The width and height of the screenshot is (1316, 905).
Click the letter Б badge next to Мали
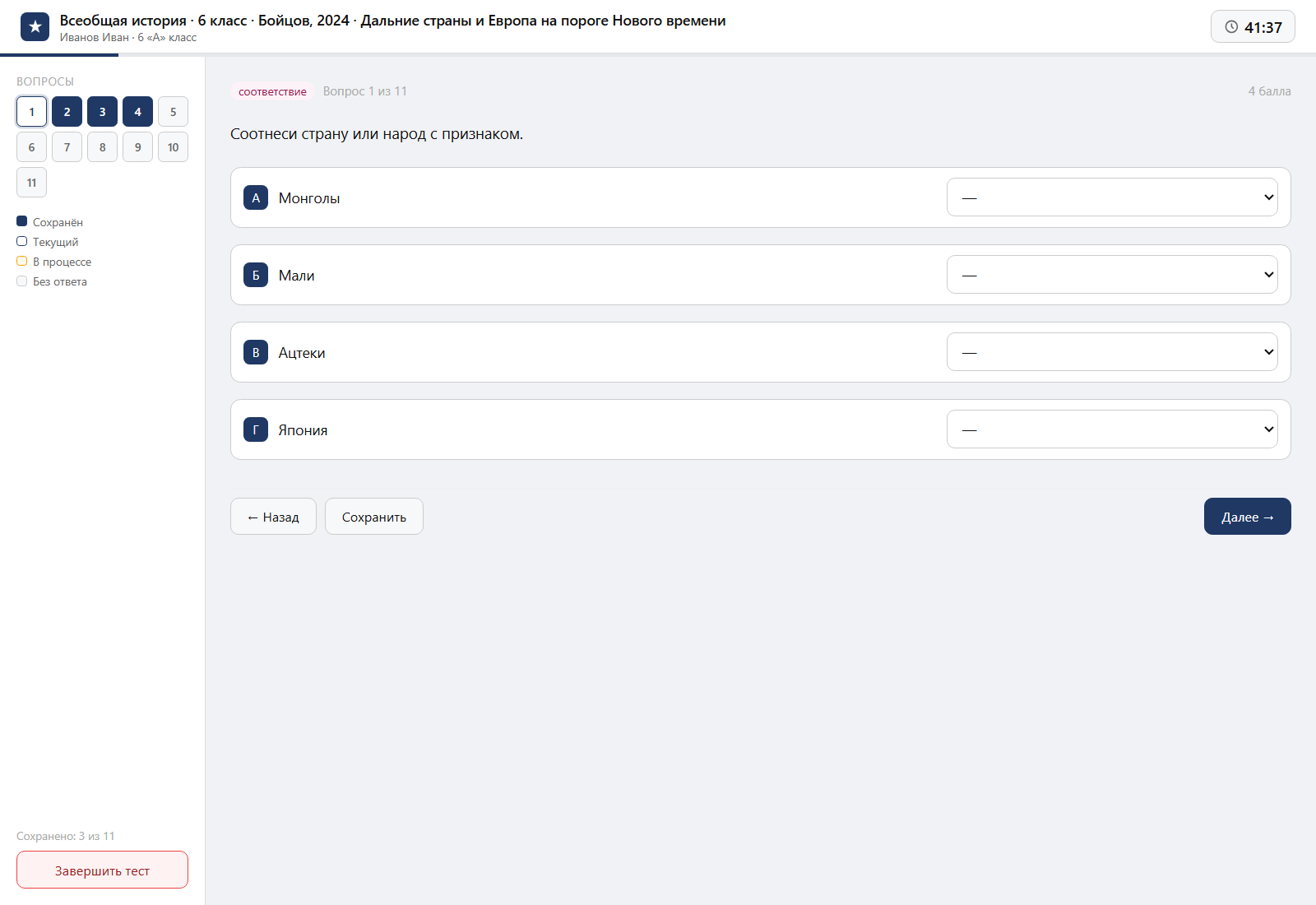(256, 275)
